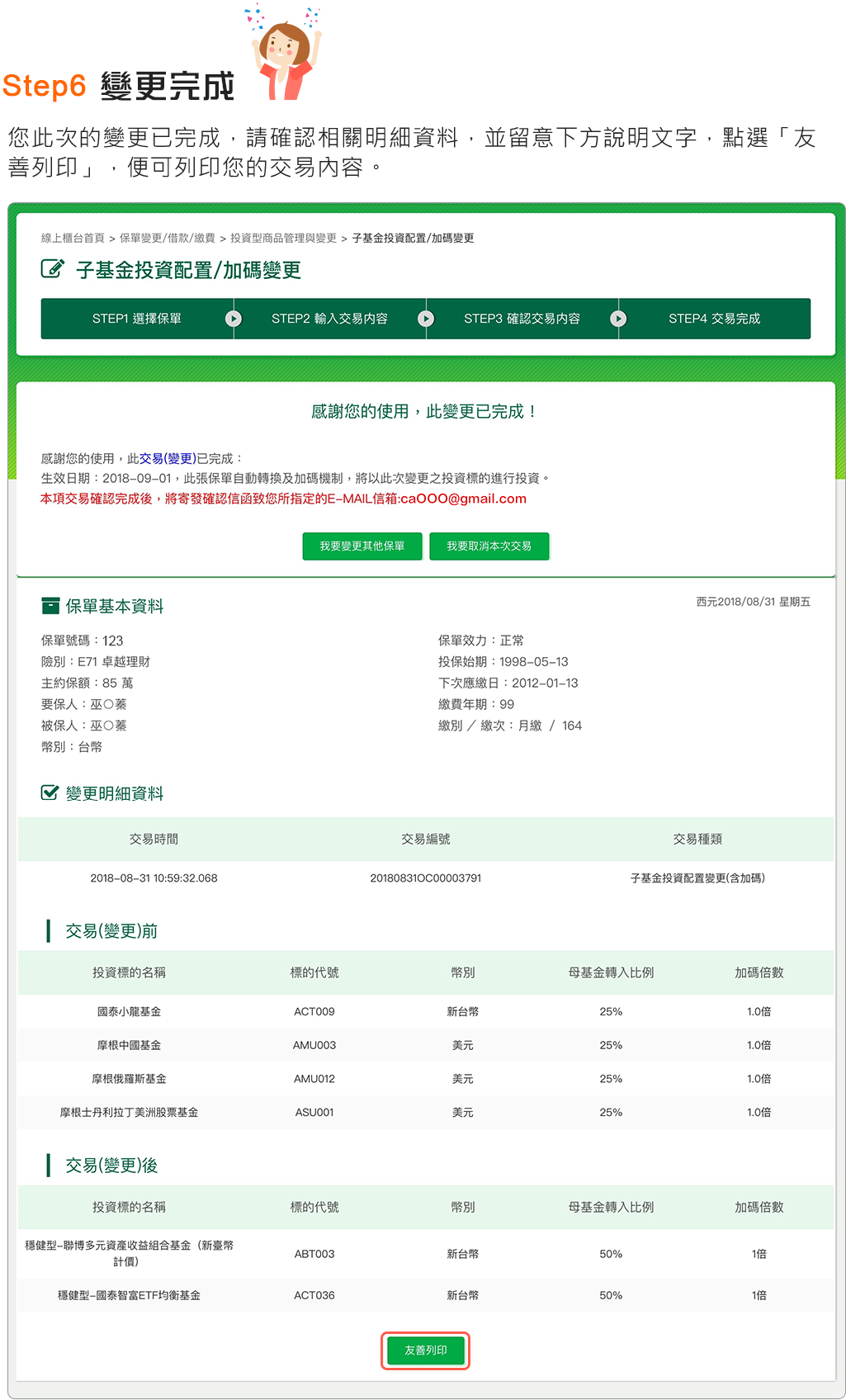Click the edit pencil icon beside 子基金投資配置/加碼變更
The height and width of the screenshot is (1400, 846).
tap(52, 269)
